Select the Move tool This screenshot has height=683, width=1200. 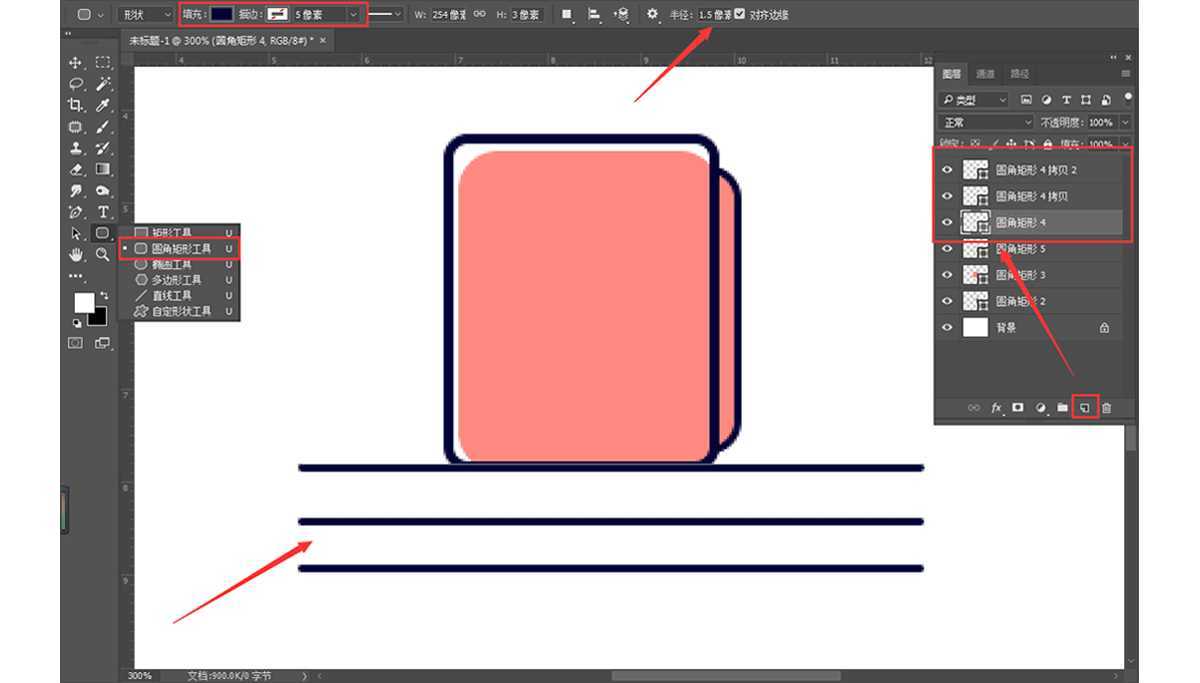coord(76,62)
